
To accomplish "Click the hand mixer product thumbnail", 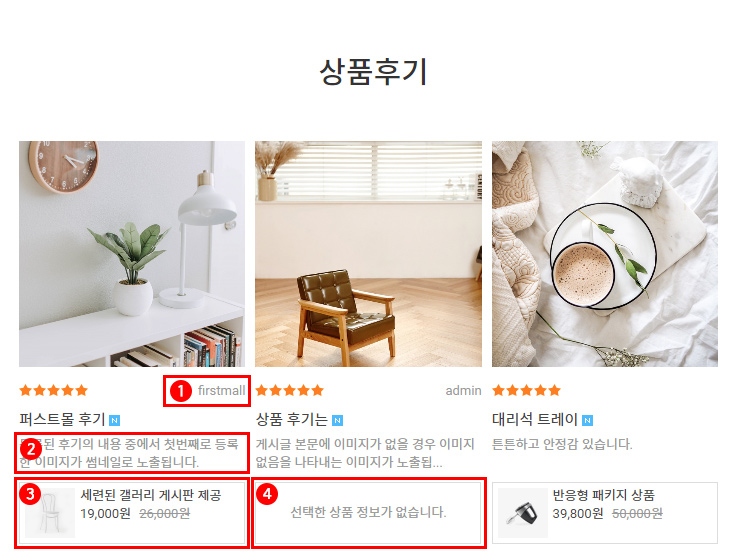I will click(523, 513).
